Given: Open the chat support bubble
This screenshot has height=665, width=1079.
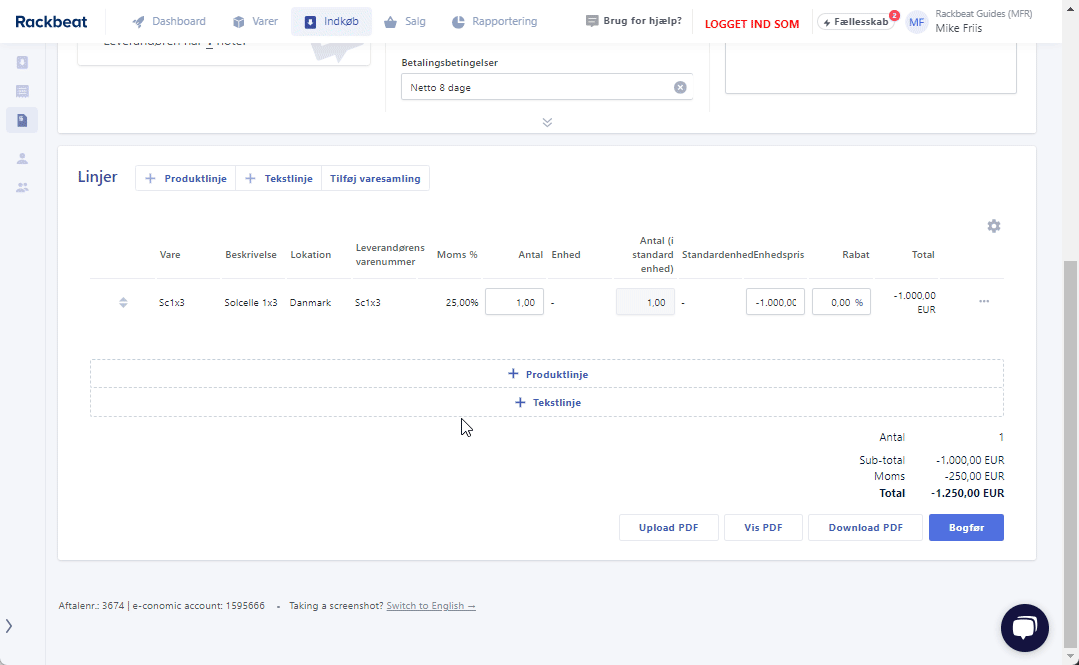Looking at the screenshot, I should point(1024,628).
